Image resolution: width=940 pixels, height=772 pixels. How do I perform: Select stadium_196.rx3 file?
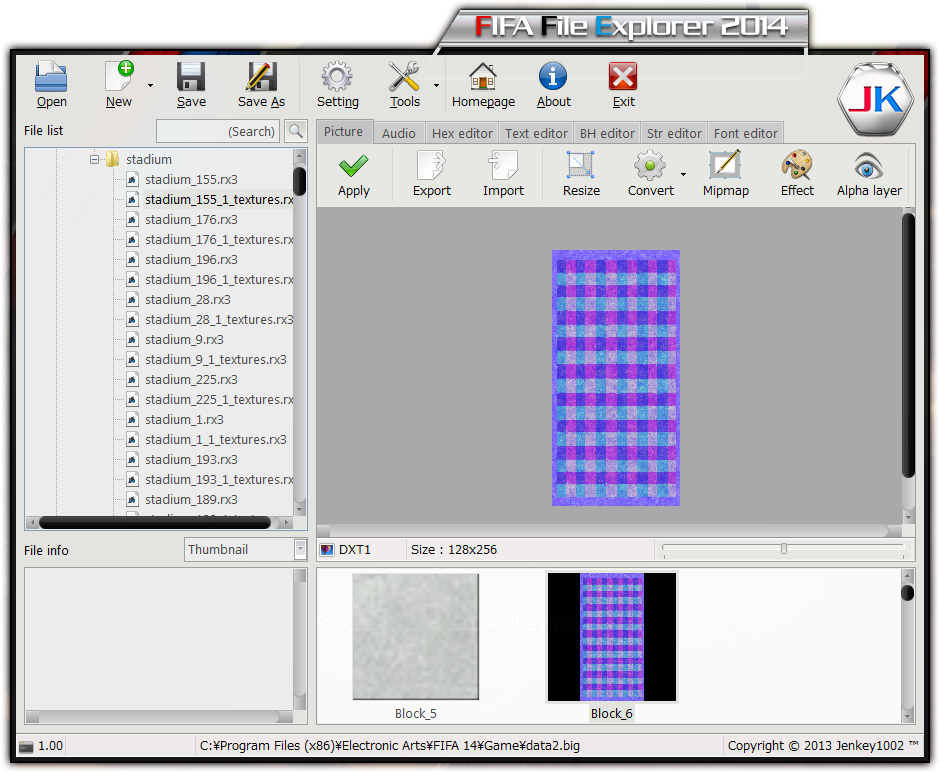point(191,260)
